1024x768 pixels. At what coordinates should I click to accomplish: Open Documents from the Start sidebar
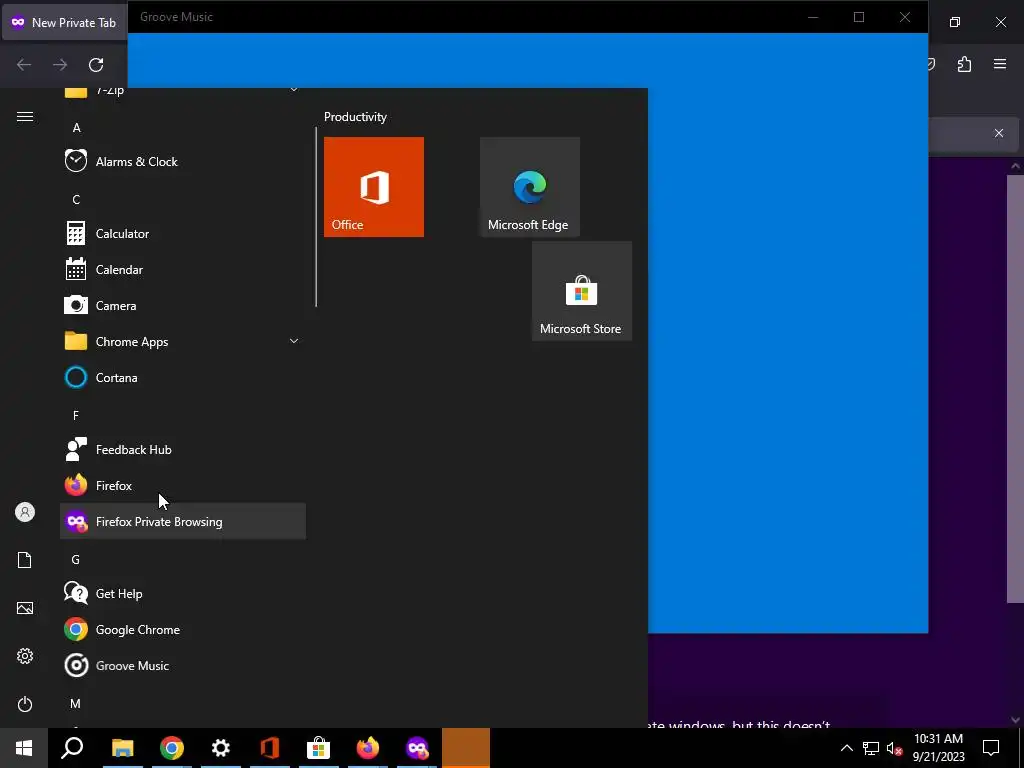pyautogui.click(x=25, y=560)
